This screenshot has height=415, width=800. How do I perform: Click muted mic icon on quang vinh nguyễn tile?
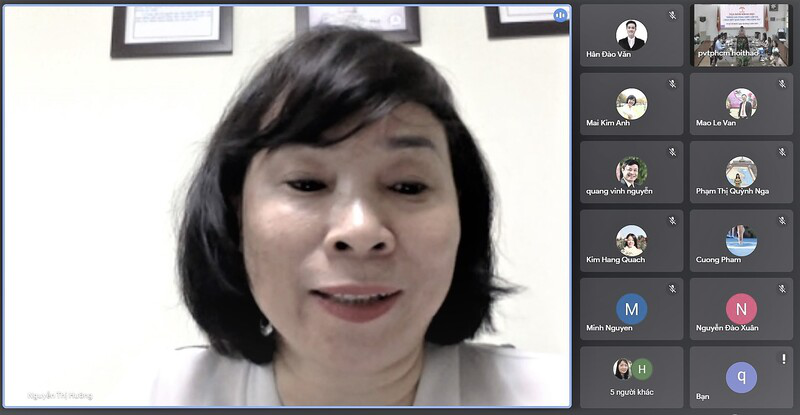click(673, 152)
